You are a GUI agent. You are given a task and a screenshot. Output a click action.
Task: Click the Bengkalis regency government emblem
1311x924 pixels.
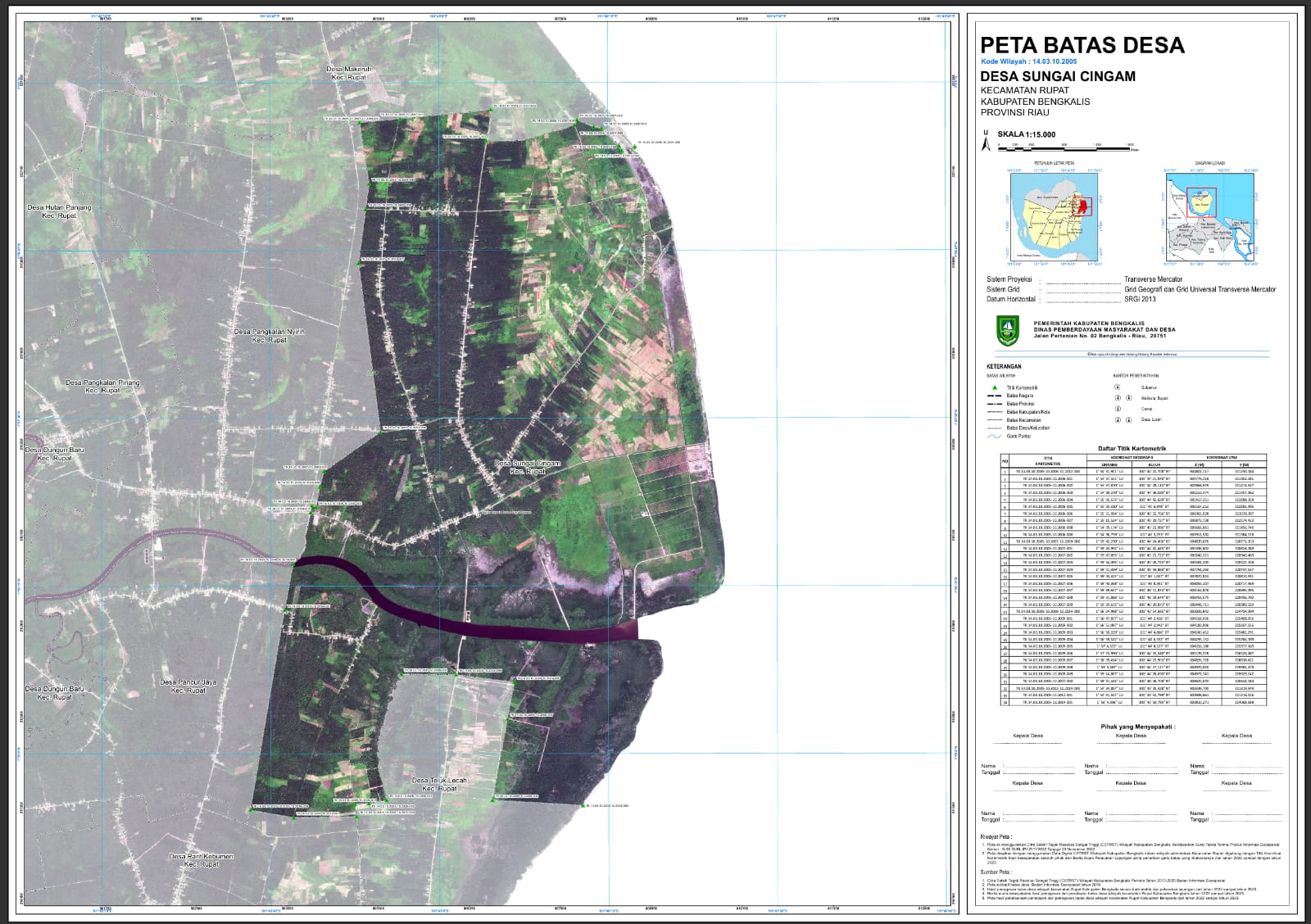point(1007,330)
